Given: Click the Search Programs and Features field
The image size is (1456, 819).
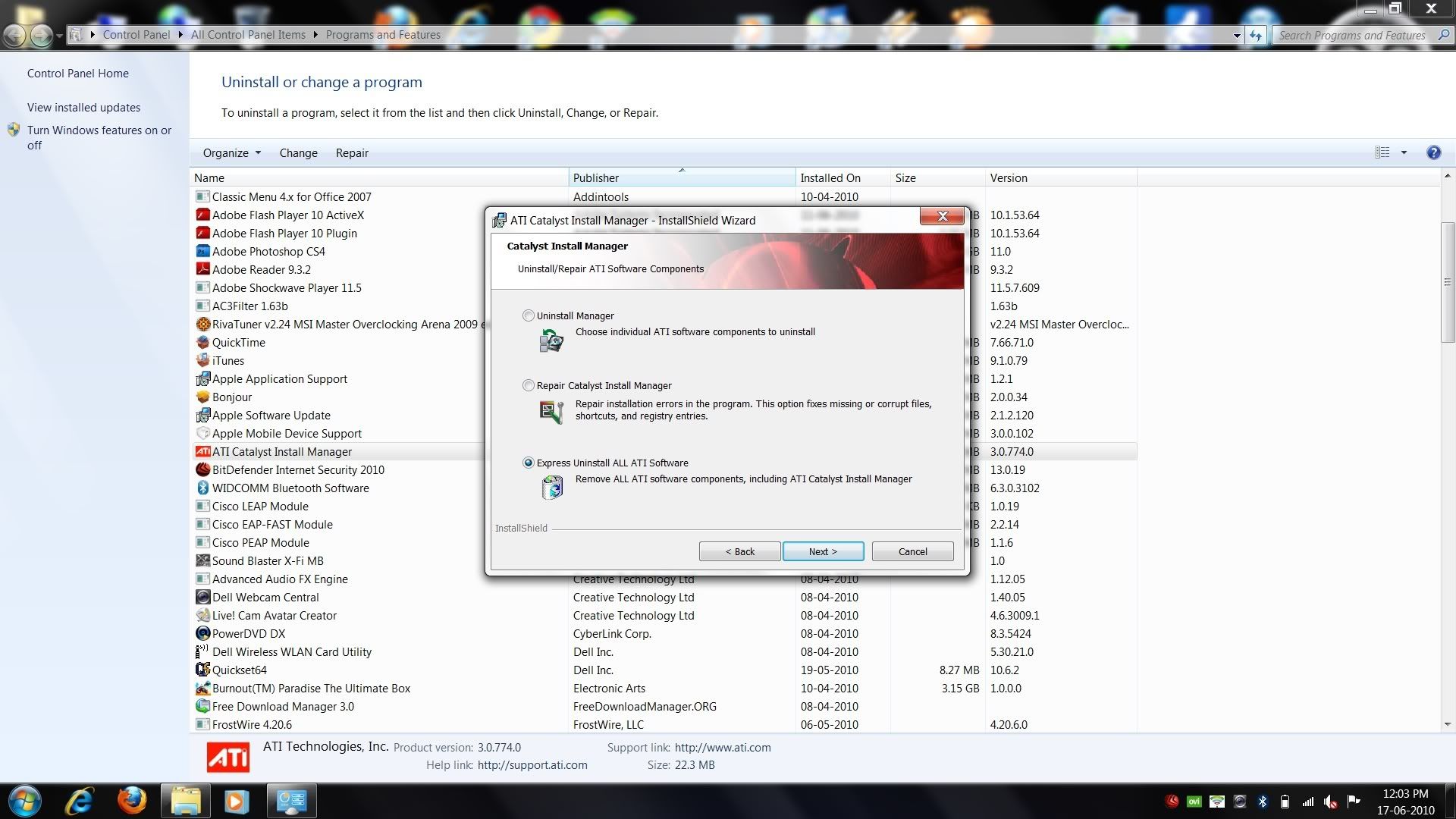Looking at the screenshot, I should 1354,35.
